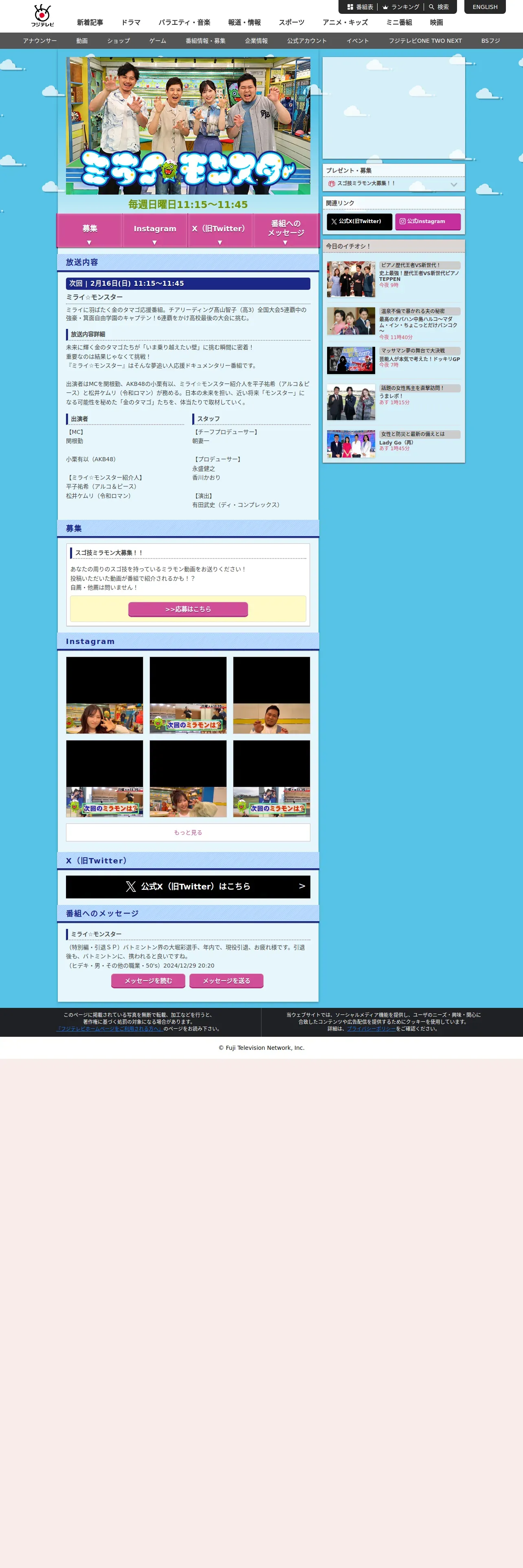Go to イベント page
This screenshot has width=523, height=1568.
tap(358, 41)
